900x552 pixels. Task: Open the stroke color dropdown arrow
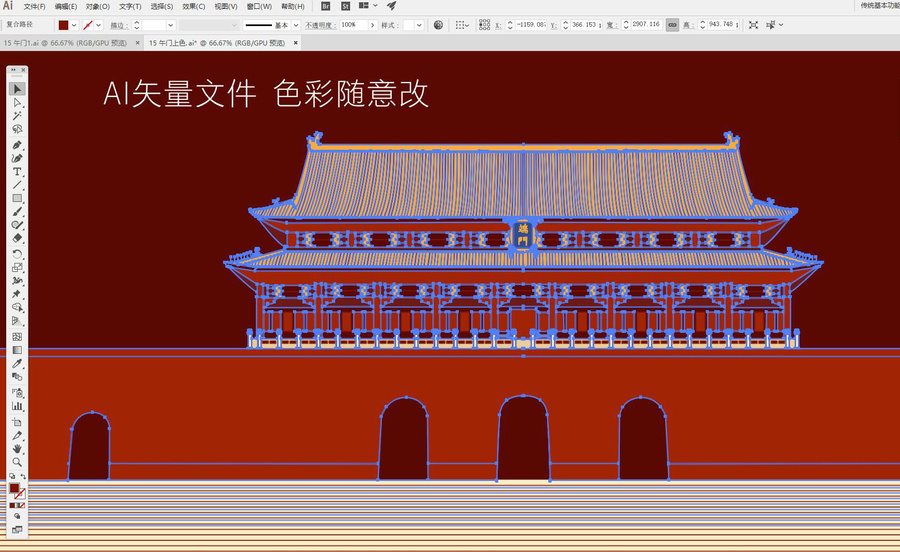point(99,25)
